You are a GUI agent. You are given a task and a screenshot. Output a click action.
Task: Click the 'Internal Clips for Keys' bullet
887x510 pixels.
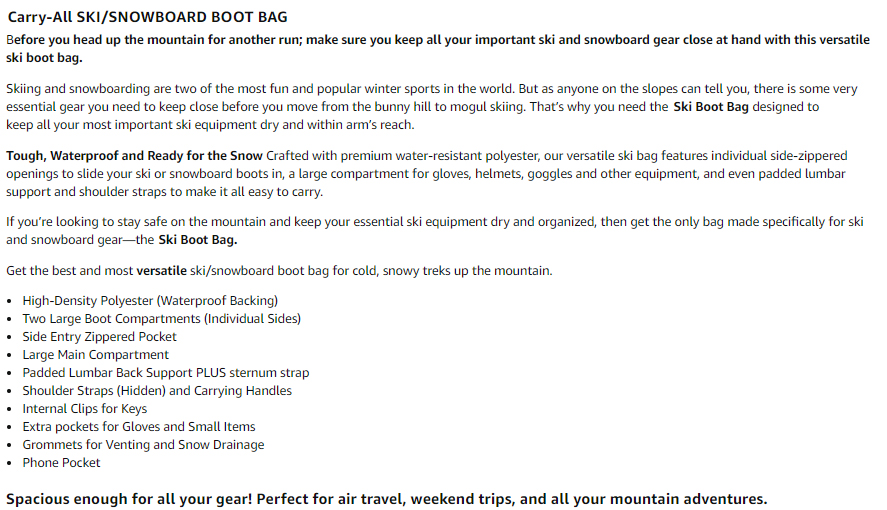[x=85, y=409]
